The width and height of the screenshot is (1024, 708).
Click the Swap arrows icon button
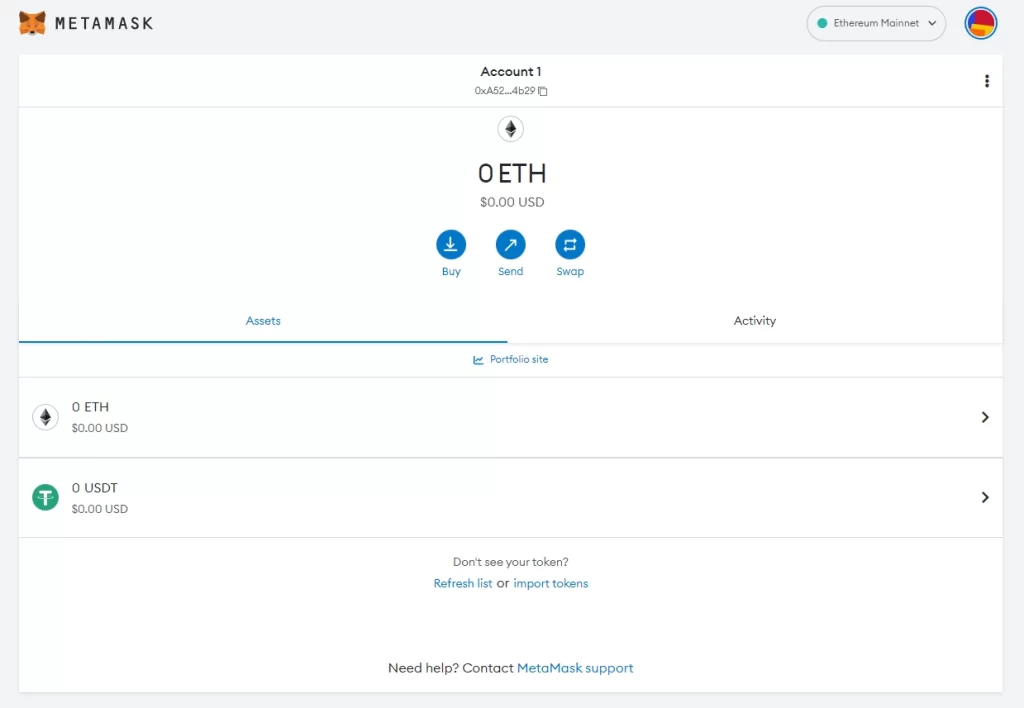tap(570, 245)
